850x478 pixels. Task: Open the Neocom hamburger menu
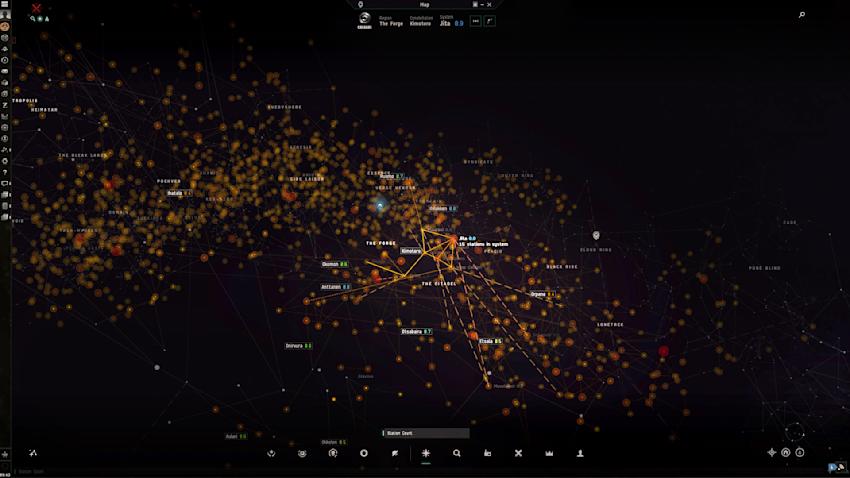[x=5, y=4]
